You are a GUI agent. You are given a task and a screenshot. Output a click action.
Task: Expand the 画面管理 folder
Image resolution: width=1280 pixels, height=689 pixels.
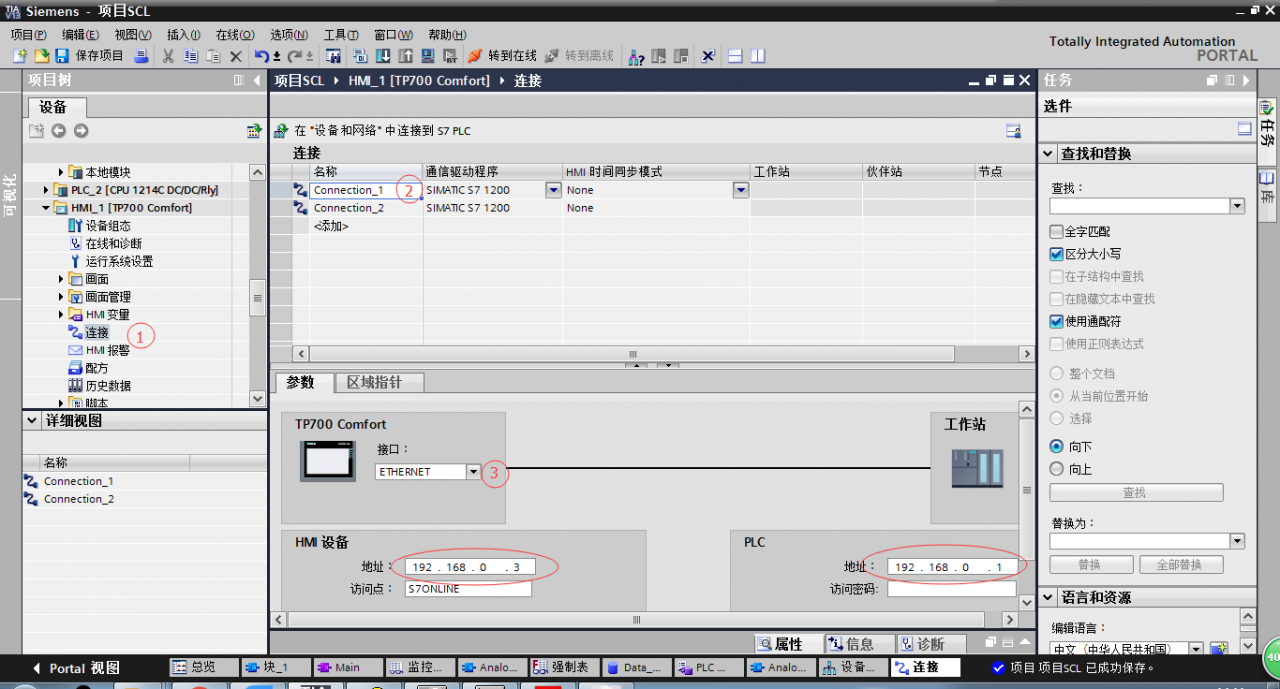pyautogui.click(x=61, y=297)
